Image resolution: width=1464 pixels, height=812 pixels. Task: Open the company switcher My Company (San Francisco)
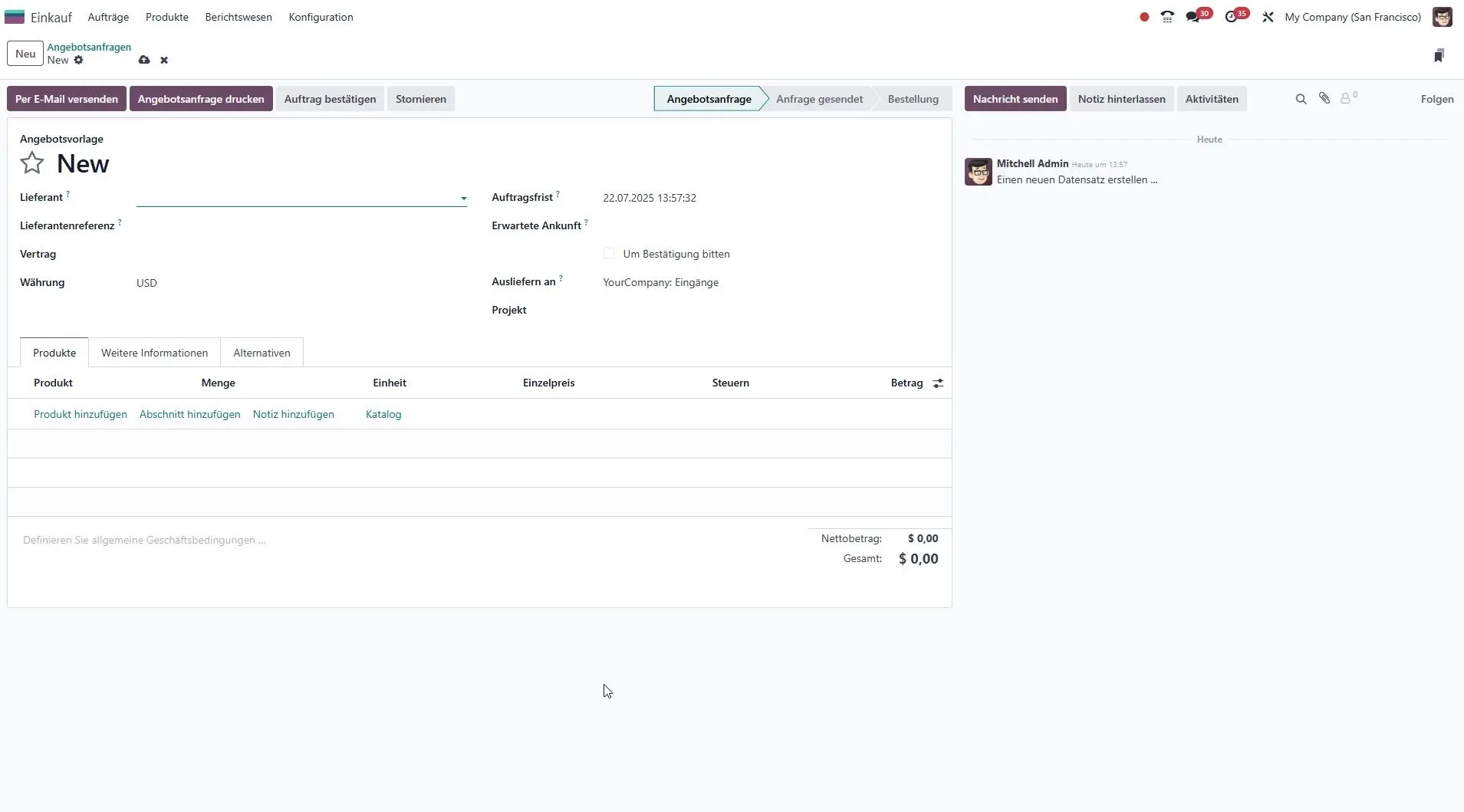tap(1352, 17)
